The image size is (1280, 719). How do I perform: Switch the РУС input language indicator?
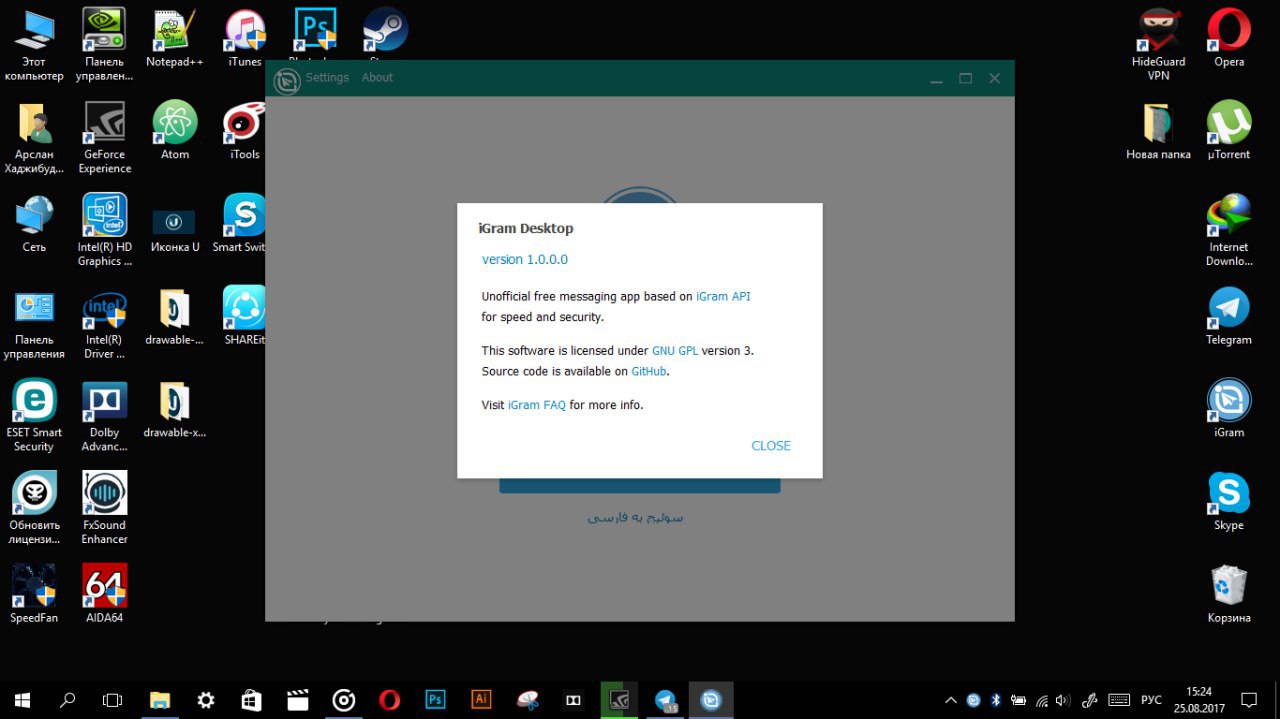(1151, 700)
